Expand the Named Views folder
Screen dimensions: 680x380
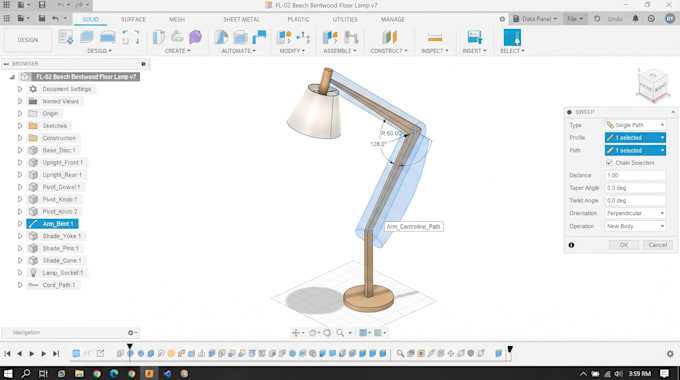pos(20,101)
